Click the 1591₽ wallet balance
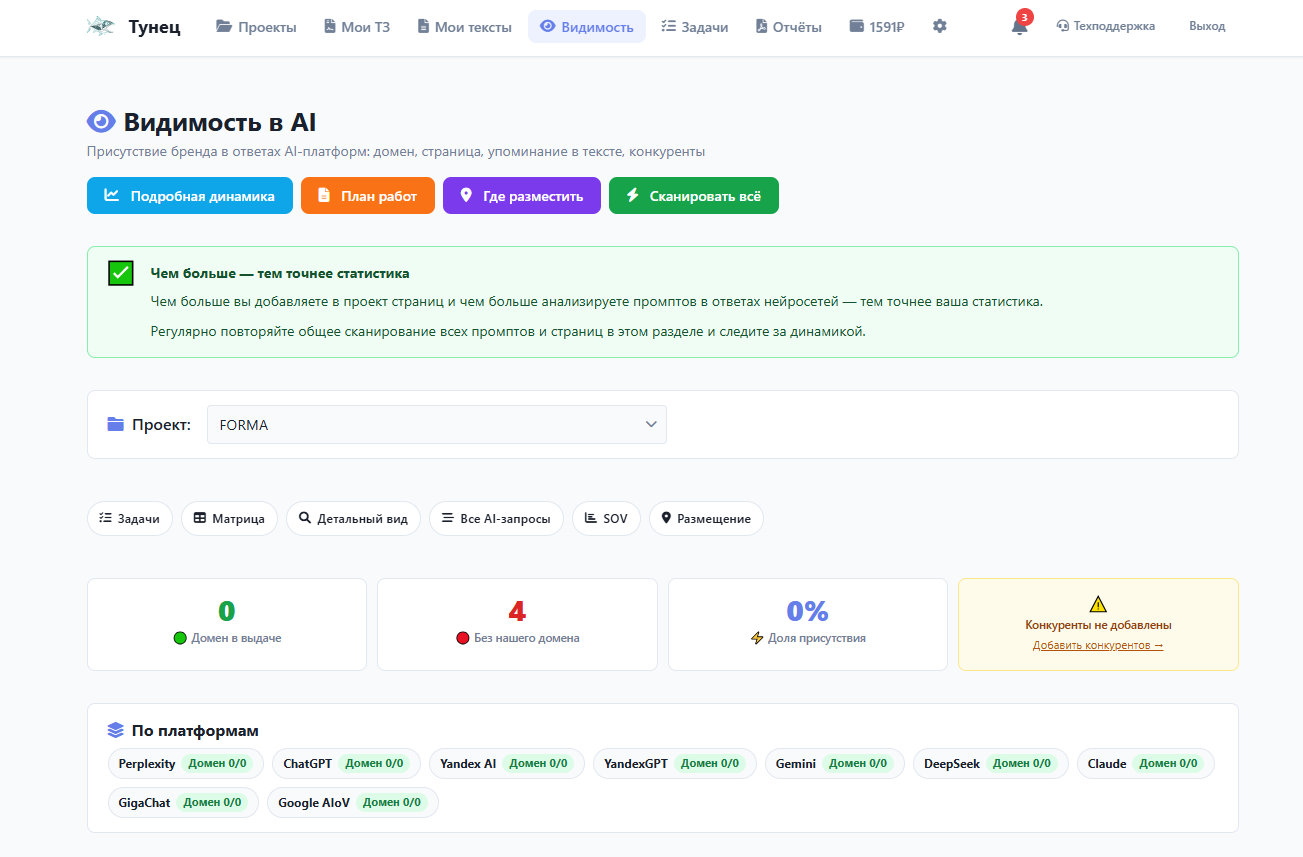The image size is (1303, 857). coord(877,27)
